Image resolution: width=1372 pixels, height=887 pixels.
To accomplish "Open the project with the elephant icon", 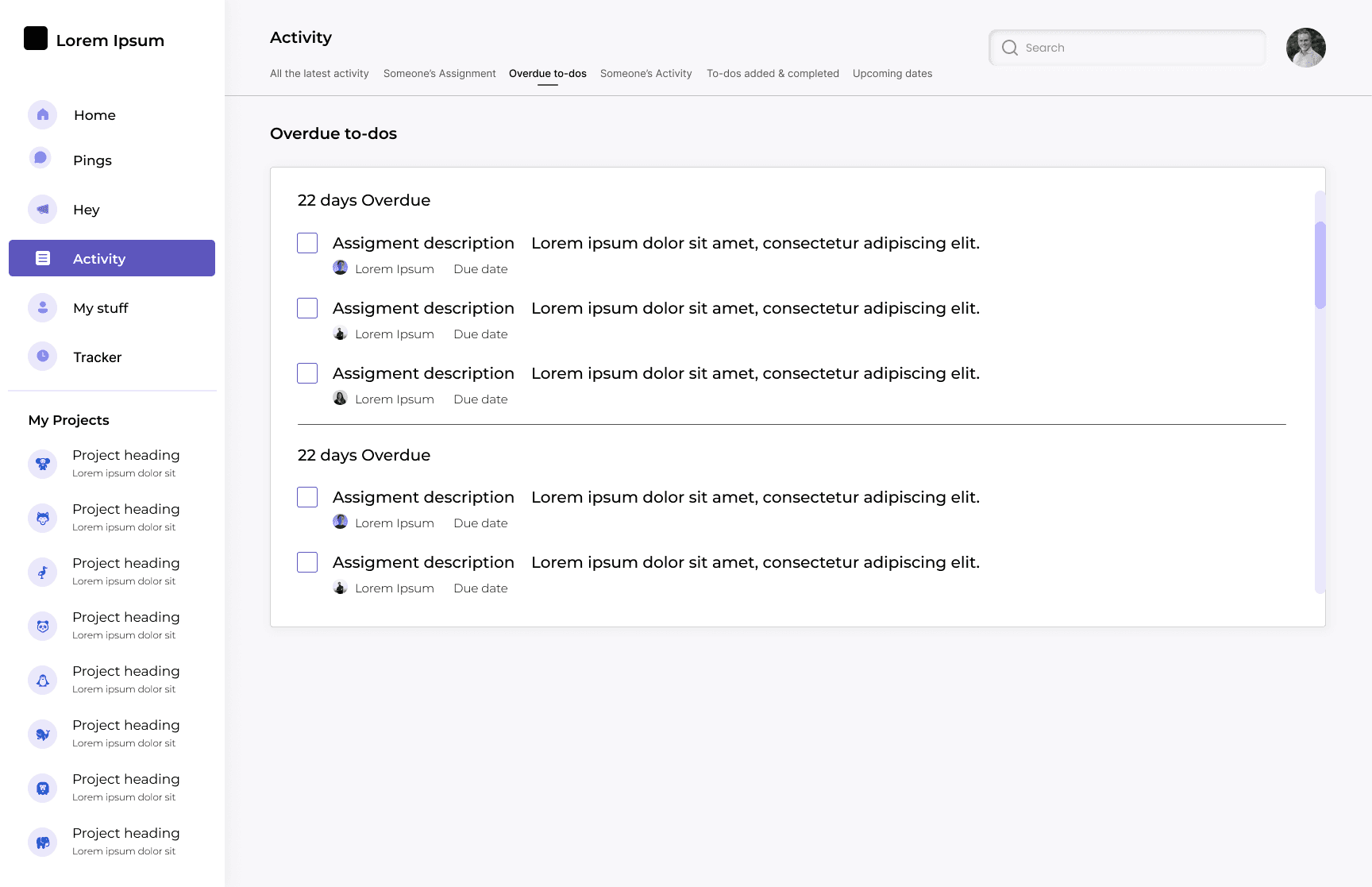I will [43, 842].
